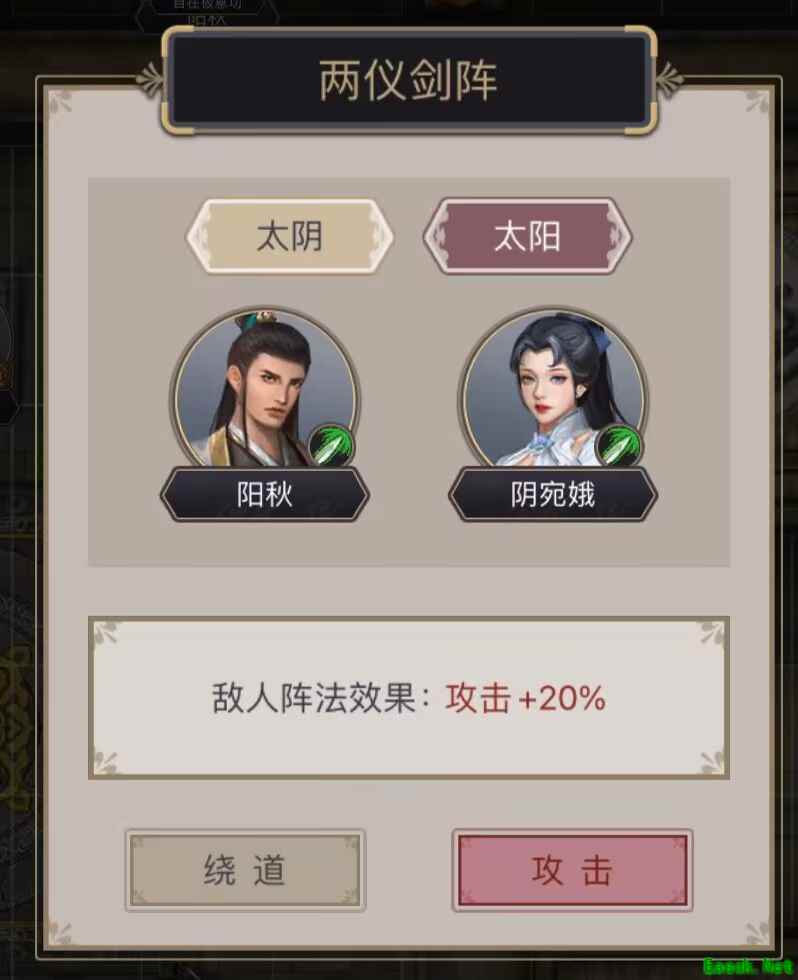Switch to the 太阳 tab

527,236
